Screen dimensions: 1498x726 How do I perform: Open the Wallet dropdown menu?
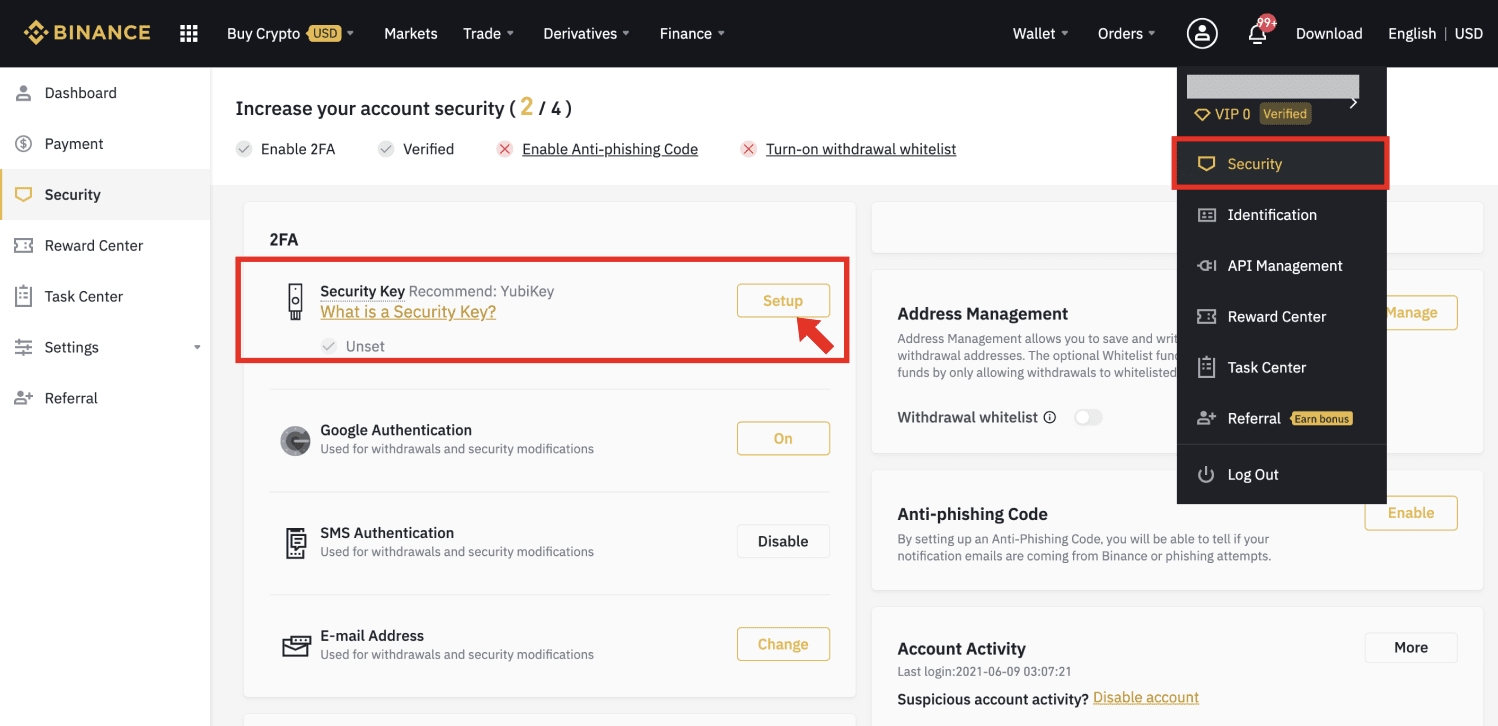click(1040, 34)
